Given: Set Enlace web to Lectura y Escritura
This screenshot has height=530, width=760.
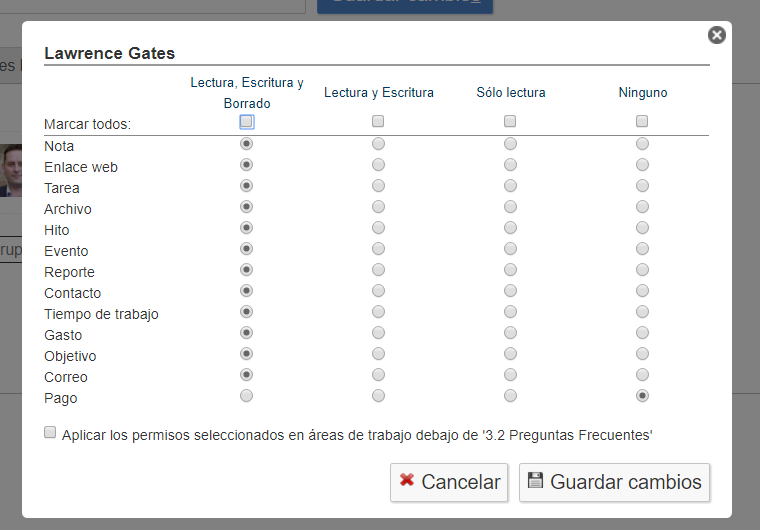Looking at the screenshot, I should tap(379, 165).
